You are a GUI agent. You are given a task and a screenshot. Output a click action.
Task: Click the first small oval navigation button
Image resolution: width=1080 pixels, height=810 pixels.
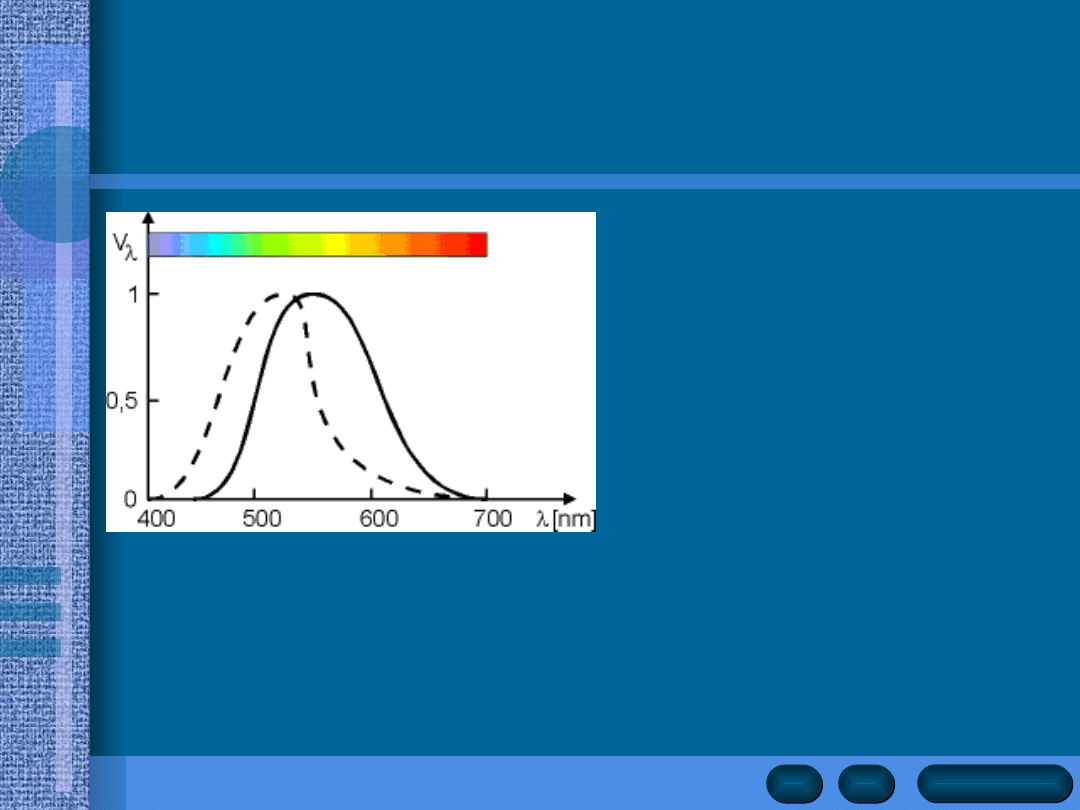point(795,783)
